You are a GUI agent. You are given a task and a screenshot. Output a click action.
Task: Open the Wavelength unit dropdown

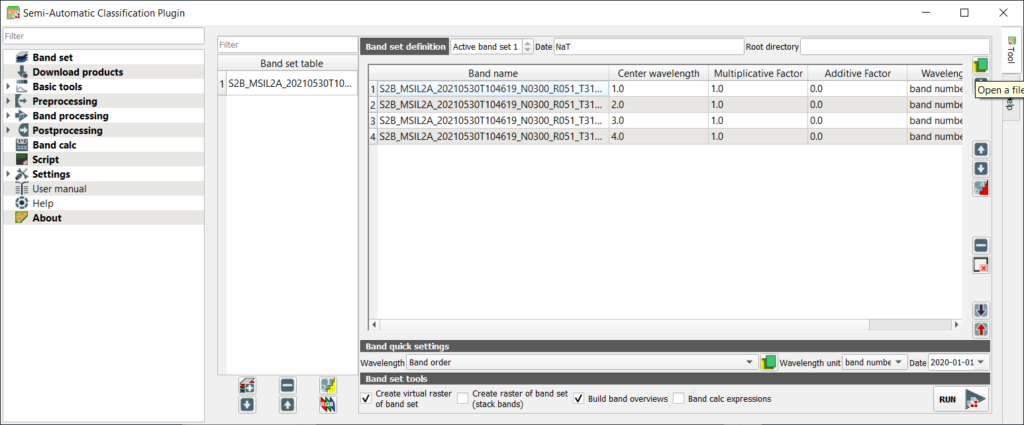click(873, 361)
